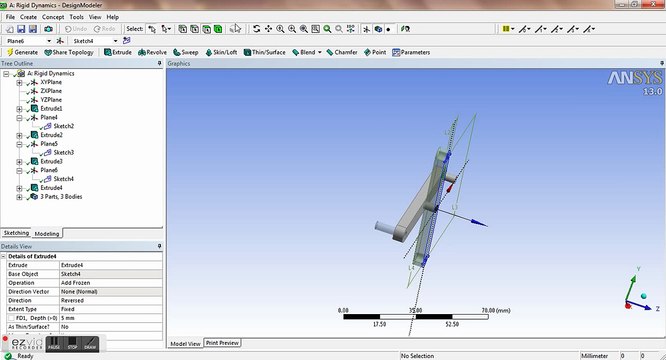Click the Tree Outline pin icon
666x360 pixels.
tap(160, 63)
